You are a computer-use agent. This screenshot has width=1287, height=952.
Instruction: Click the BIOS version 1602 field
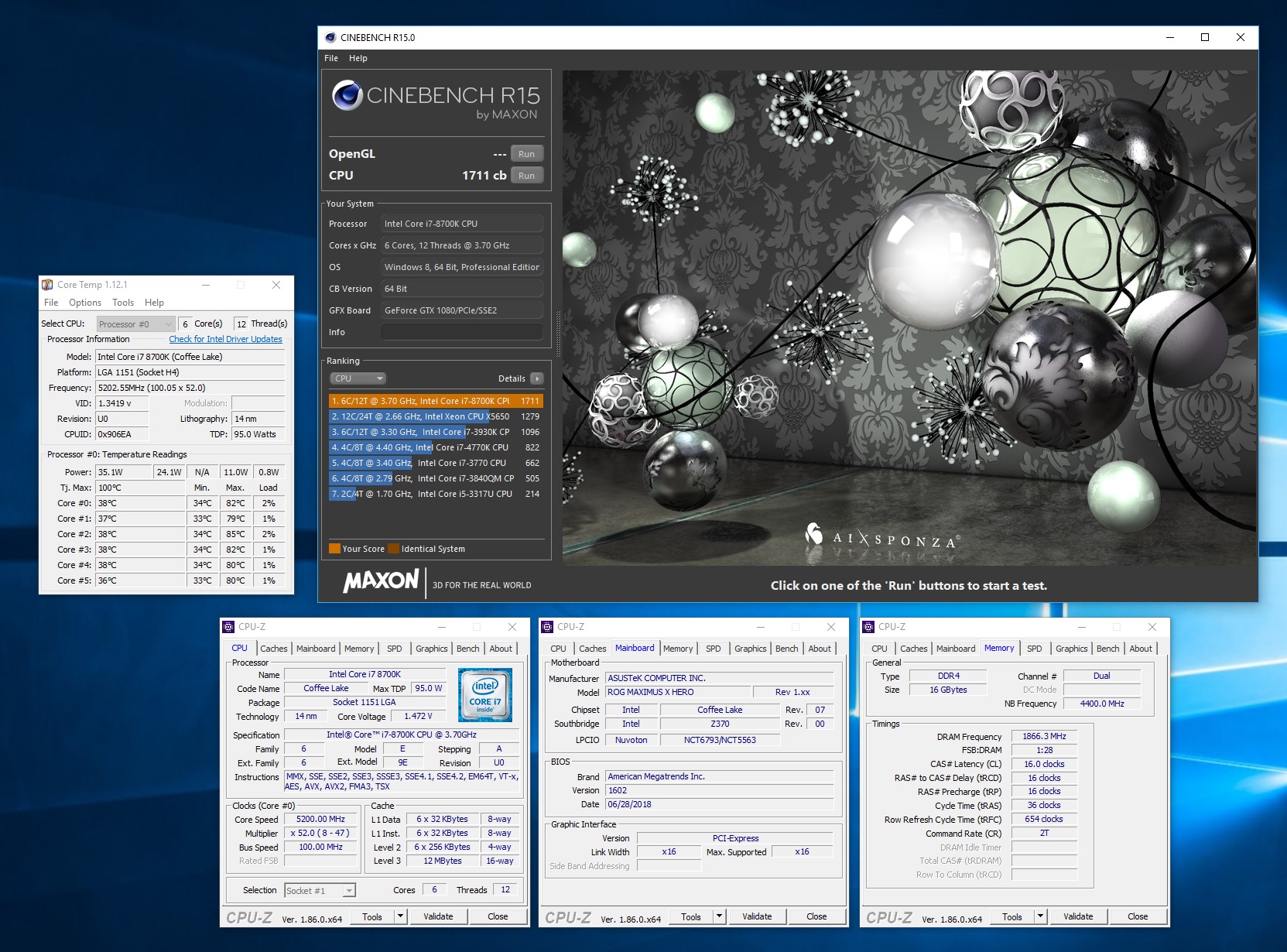[720, 790]
